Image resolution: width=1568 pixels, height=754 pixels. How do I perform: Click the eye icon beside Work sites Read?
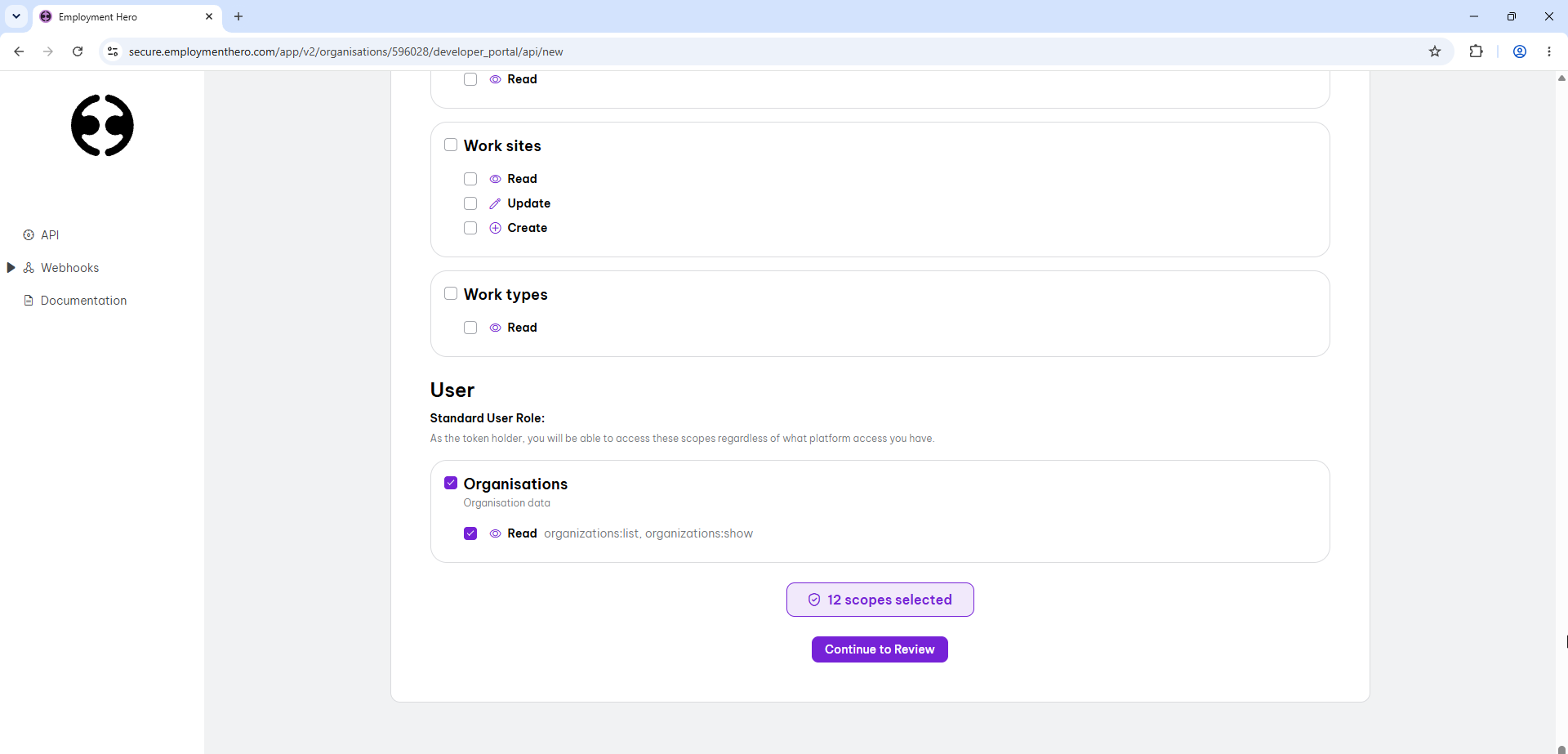click(495, 179)
